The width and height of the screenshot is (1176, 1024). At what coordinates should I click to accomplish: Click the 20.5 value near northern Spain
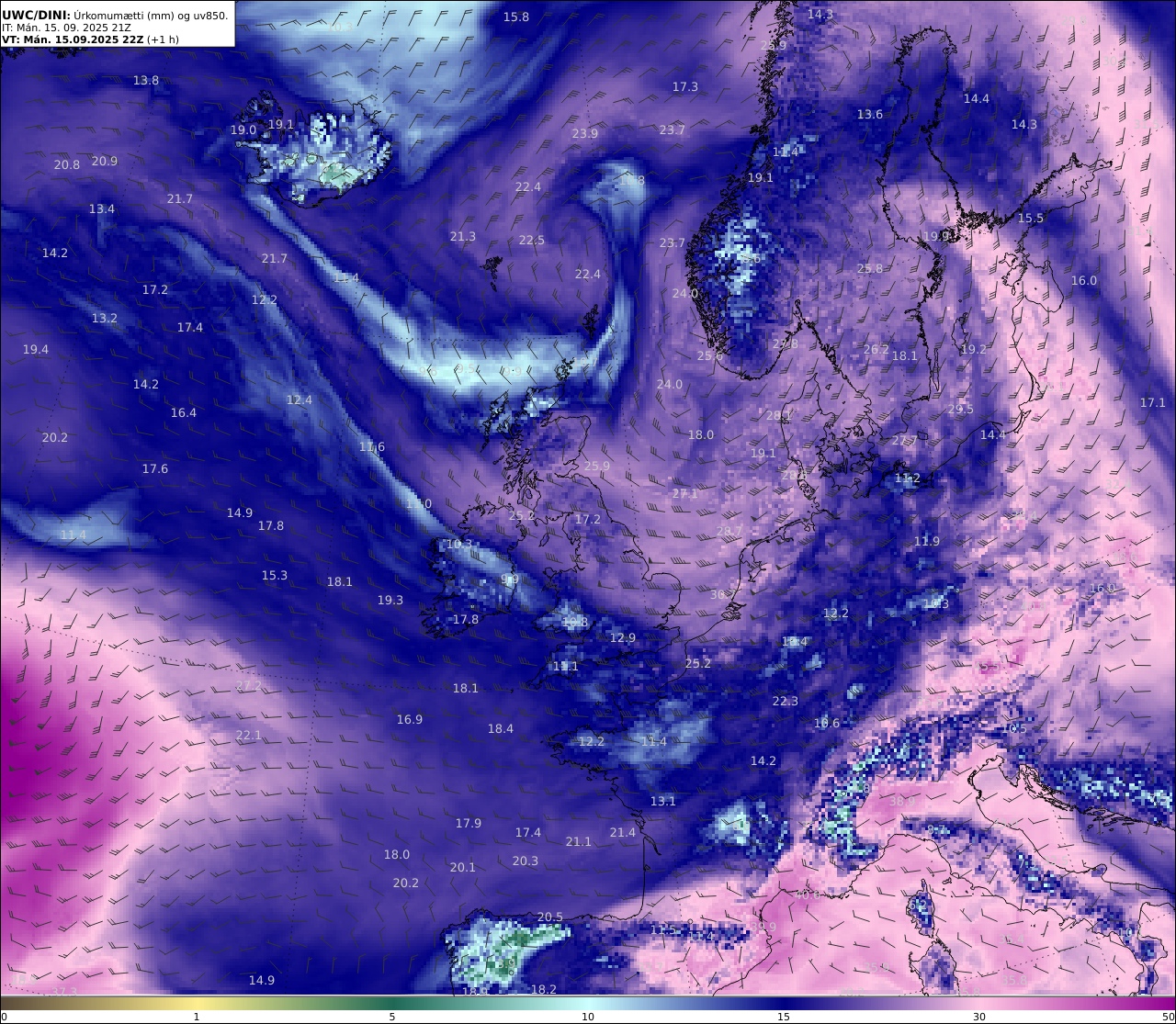[x=550, y=917]
